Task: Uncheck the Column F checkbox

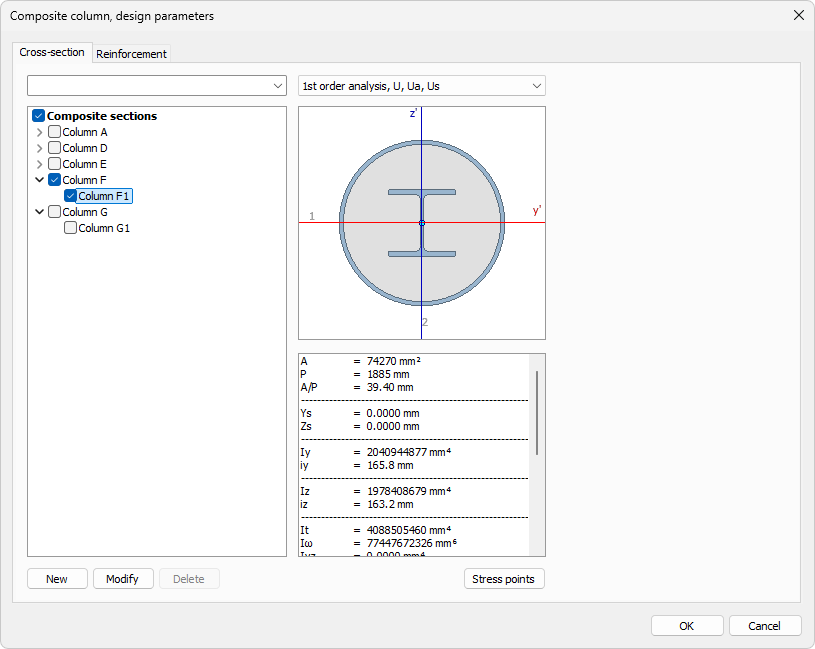Action: click(x=55, y=180)
